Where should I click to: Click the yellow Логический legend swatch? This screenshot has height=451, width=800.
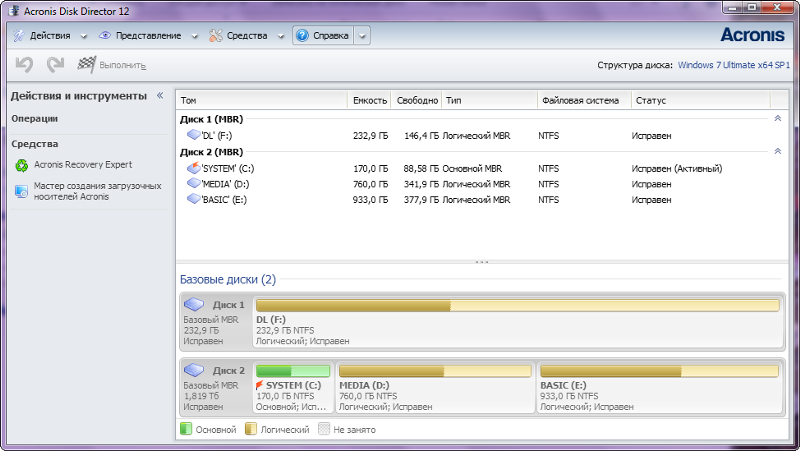(x=251, y=429)
